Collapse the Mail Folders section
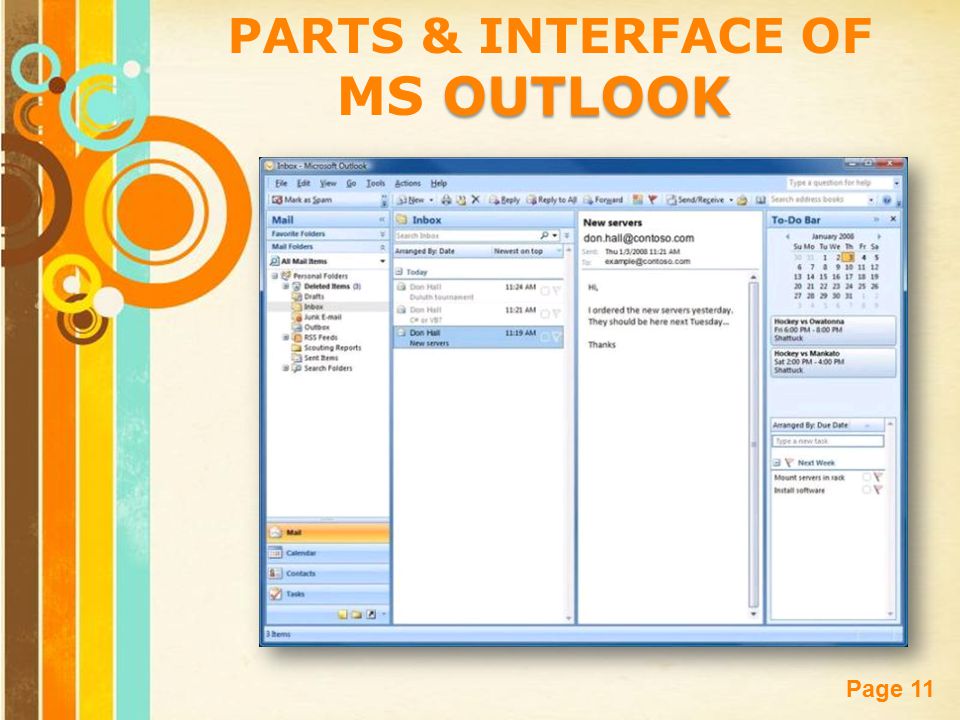The height and width of the screenshot is (720, 960). pyautogui.click(x=382, y=247)
